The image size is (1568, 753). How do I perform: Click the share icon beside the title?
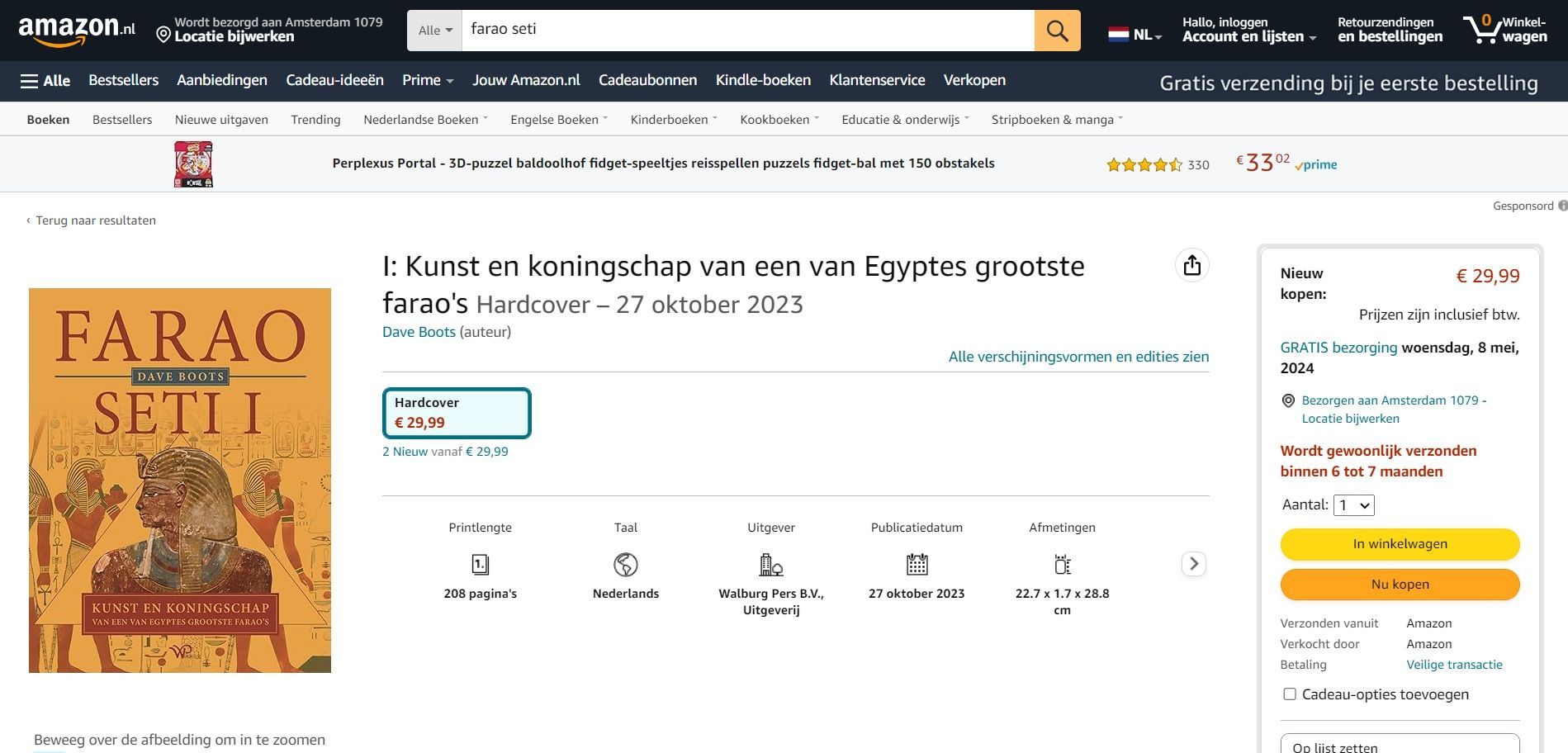coord(1191,265)
